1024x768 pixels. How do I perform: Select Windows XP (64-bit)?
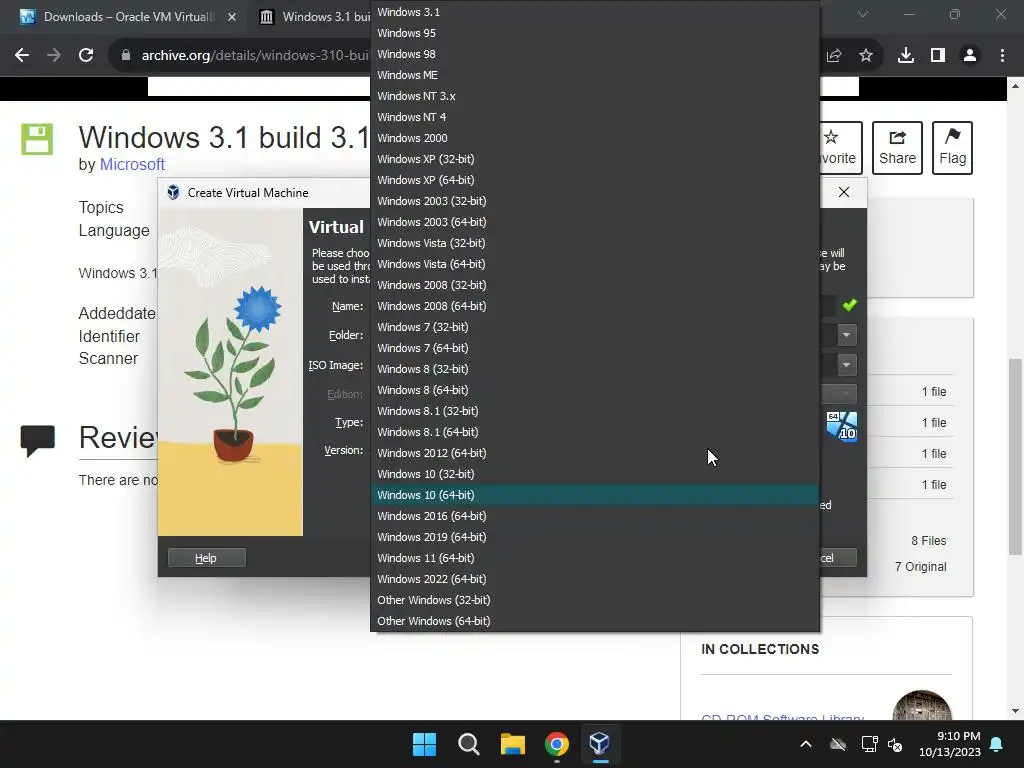(x=594, y=180)
